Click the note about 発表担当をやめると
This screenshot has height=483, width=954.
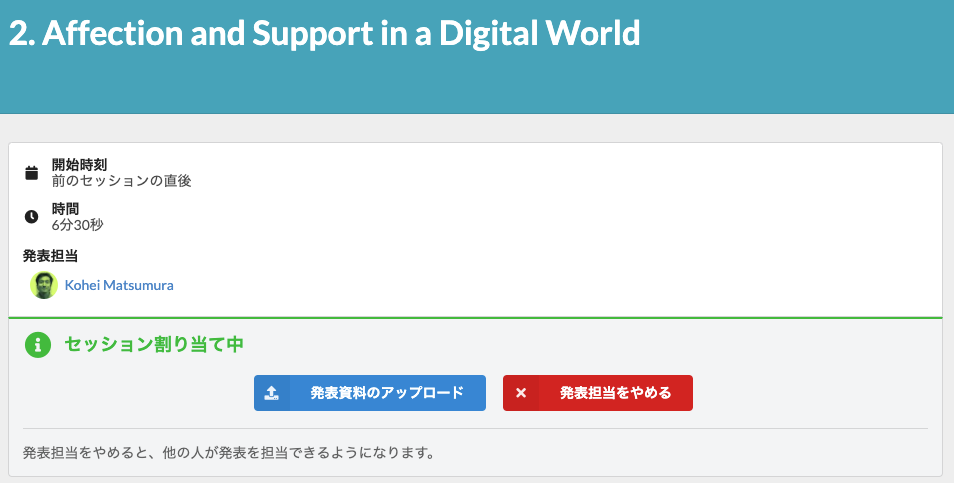[228, 453]
